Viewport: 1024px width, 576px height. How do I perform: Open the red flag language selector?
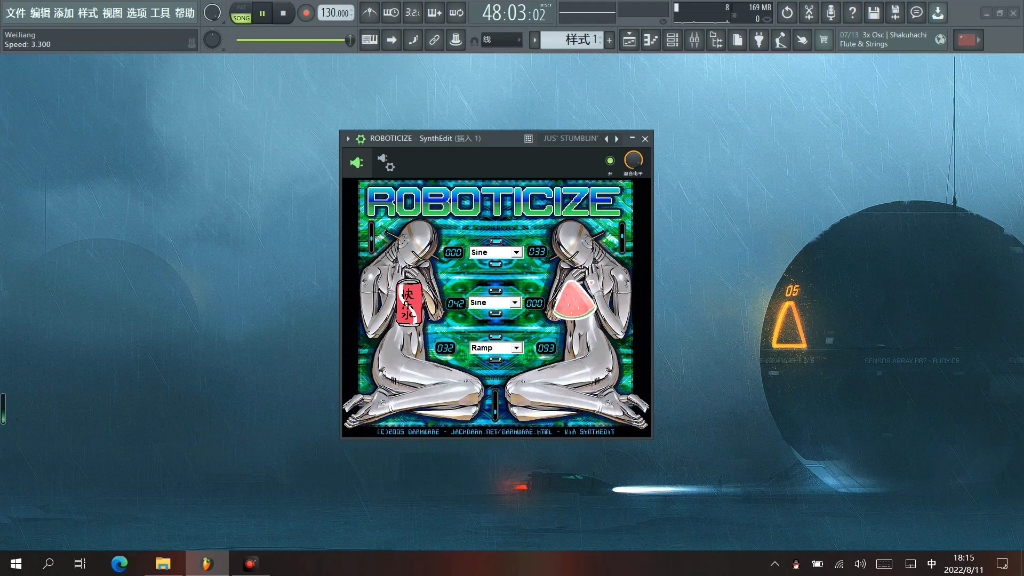click(968, 40)
